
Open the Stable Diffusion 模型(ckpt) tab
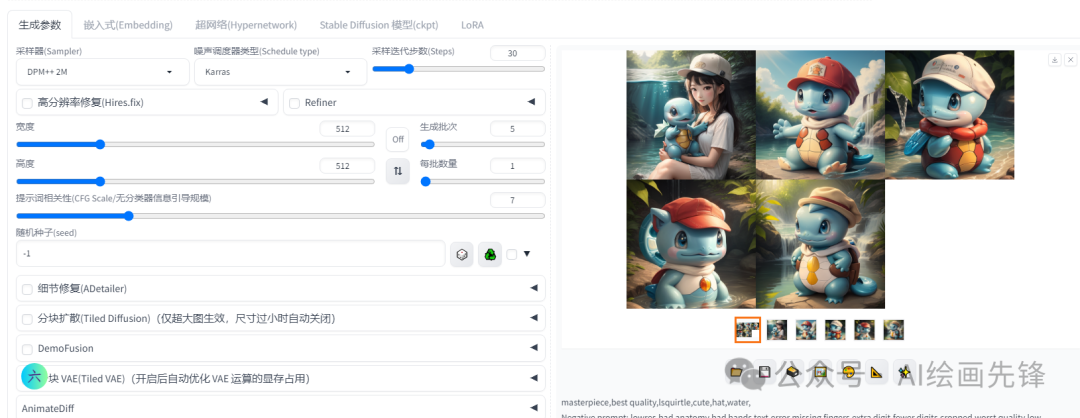[379, 25]
